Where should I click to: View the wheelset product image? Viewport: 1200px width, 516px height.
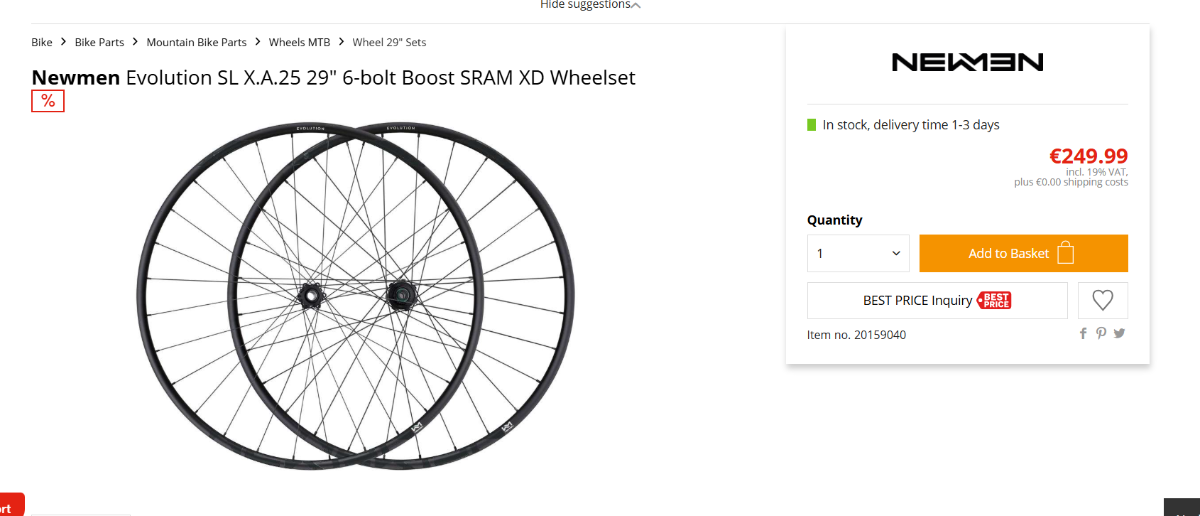point(356,296)
